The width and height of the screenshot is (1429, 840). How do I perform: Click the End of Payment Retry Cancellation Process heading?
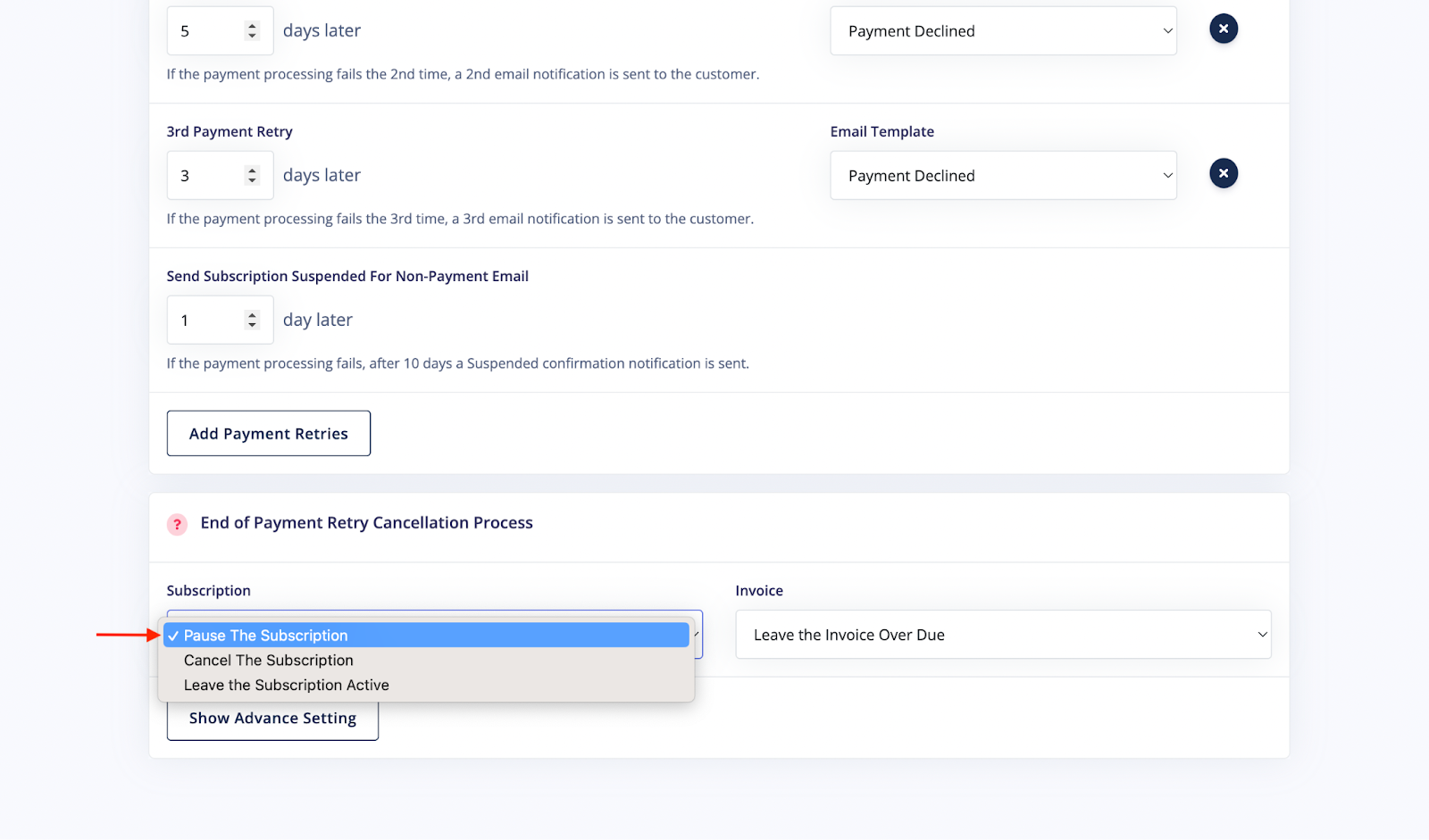366,523
